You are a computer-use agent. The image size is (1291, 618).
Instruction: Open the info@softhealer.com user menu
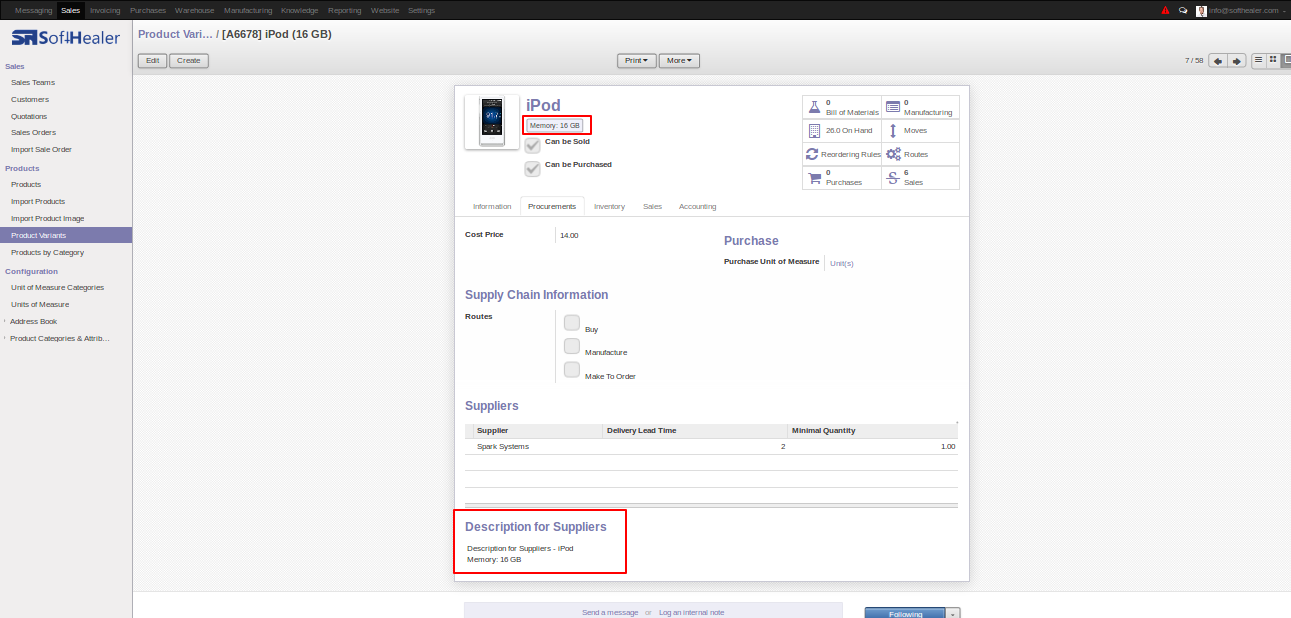point(1246,10)
